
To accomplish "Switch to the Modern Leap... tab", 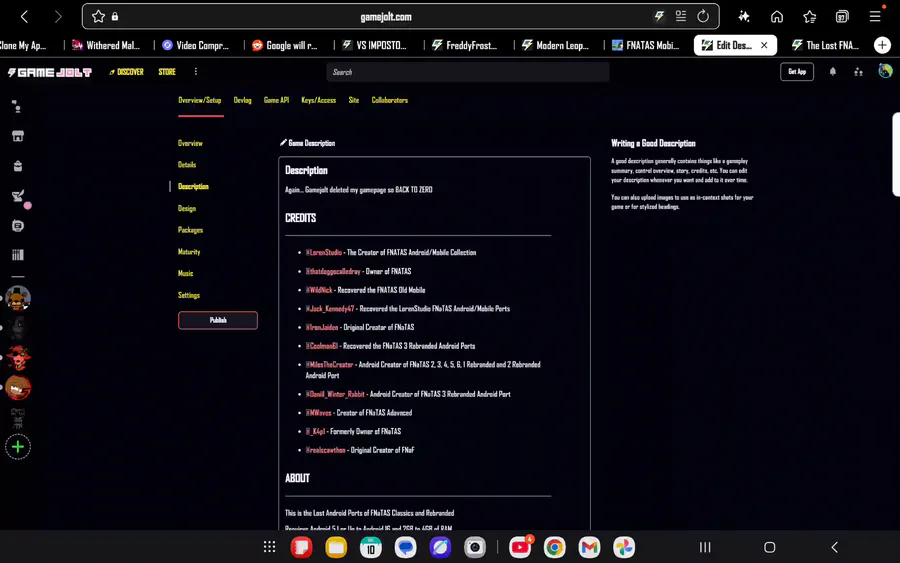I will click(x=555, y=45).
